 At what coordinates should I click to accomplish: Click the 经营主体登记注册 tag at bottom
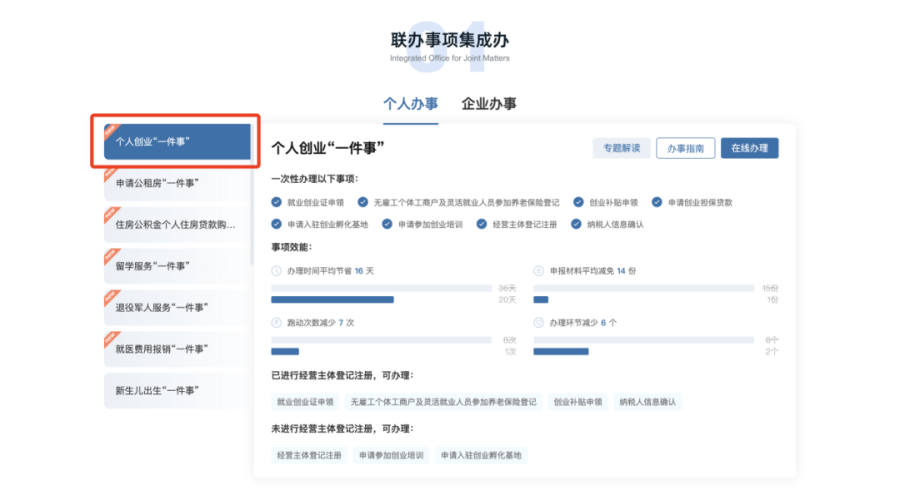(x=309, y=455)
